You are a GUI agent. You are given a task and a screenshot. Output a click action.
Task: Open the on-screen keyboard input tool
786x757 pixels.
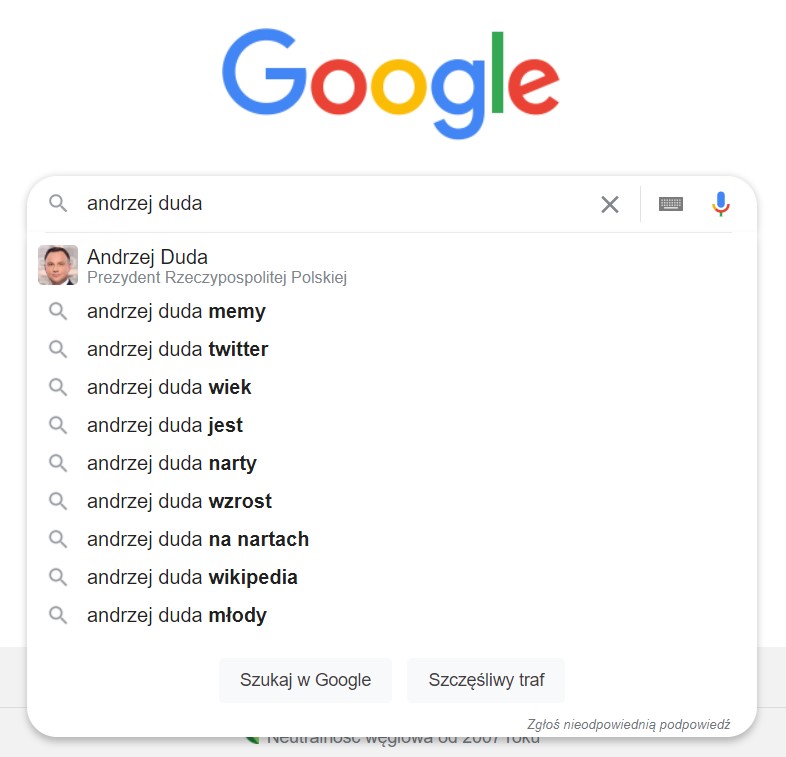671,204
